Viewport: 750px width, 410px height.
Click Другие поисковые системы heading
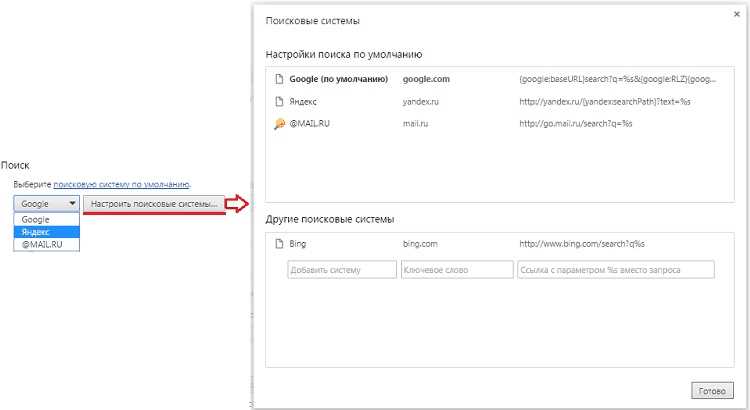point(330,220)
